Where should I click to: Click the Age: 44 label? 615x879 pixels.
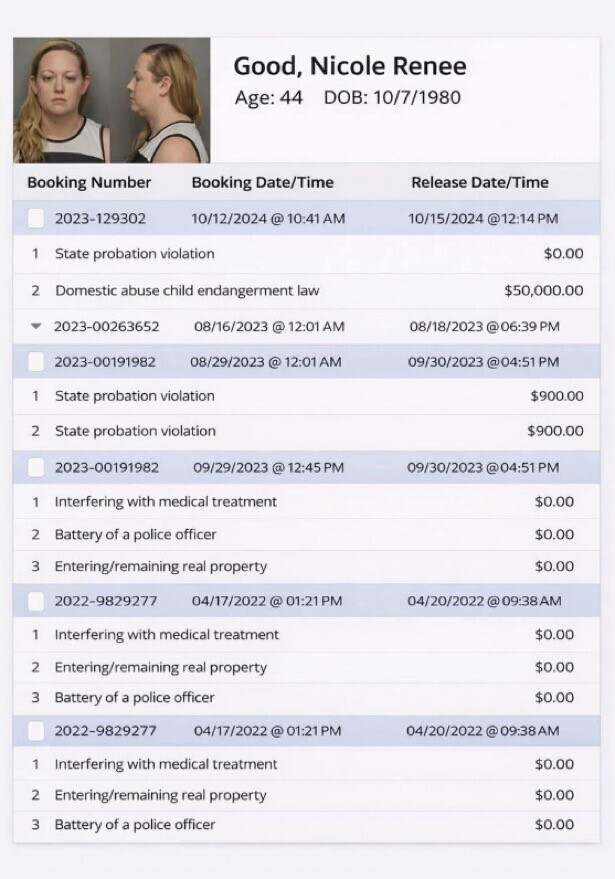coord(268,98)
